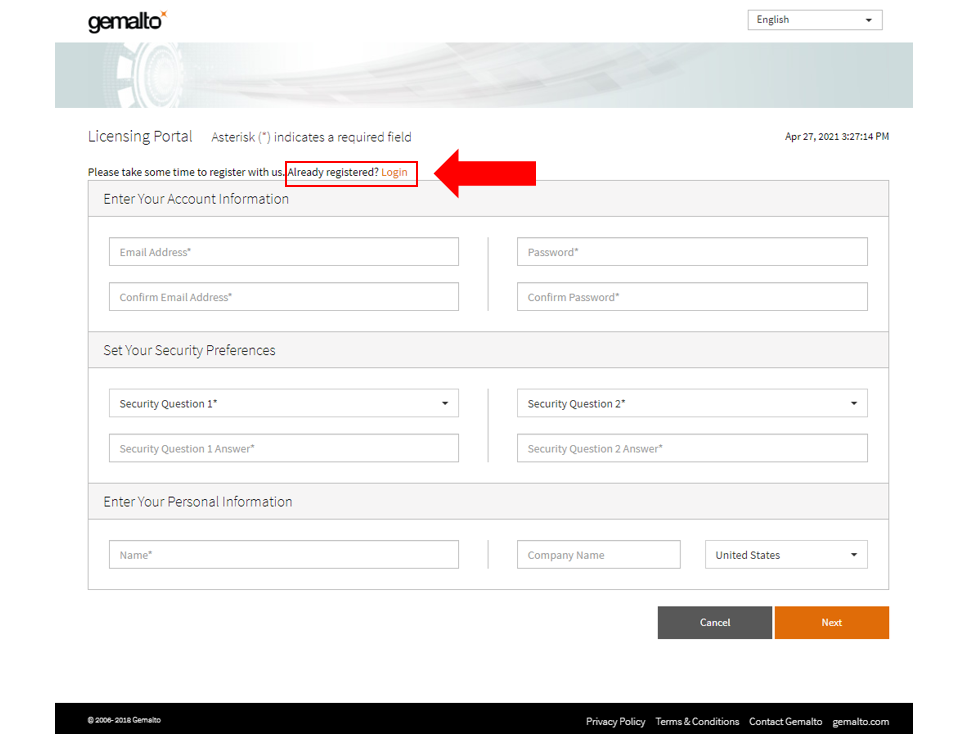Open the Terms & Conditions link
971x738 pixels.
click(x=697, y=721)
